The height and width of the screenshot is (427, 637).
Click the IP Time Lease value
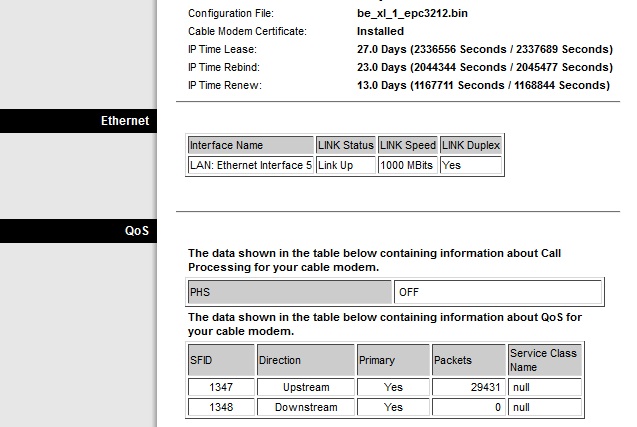click(484, 49)
